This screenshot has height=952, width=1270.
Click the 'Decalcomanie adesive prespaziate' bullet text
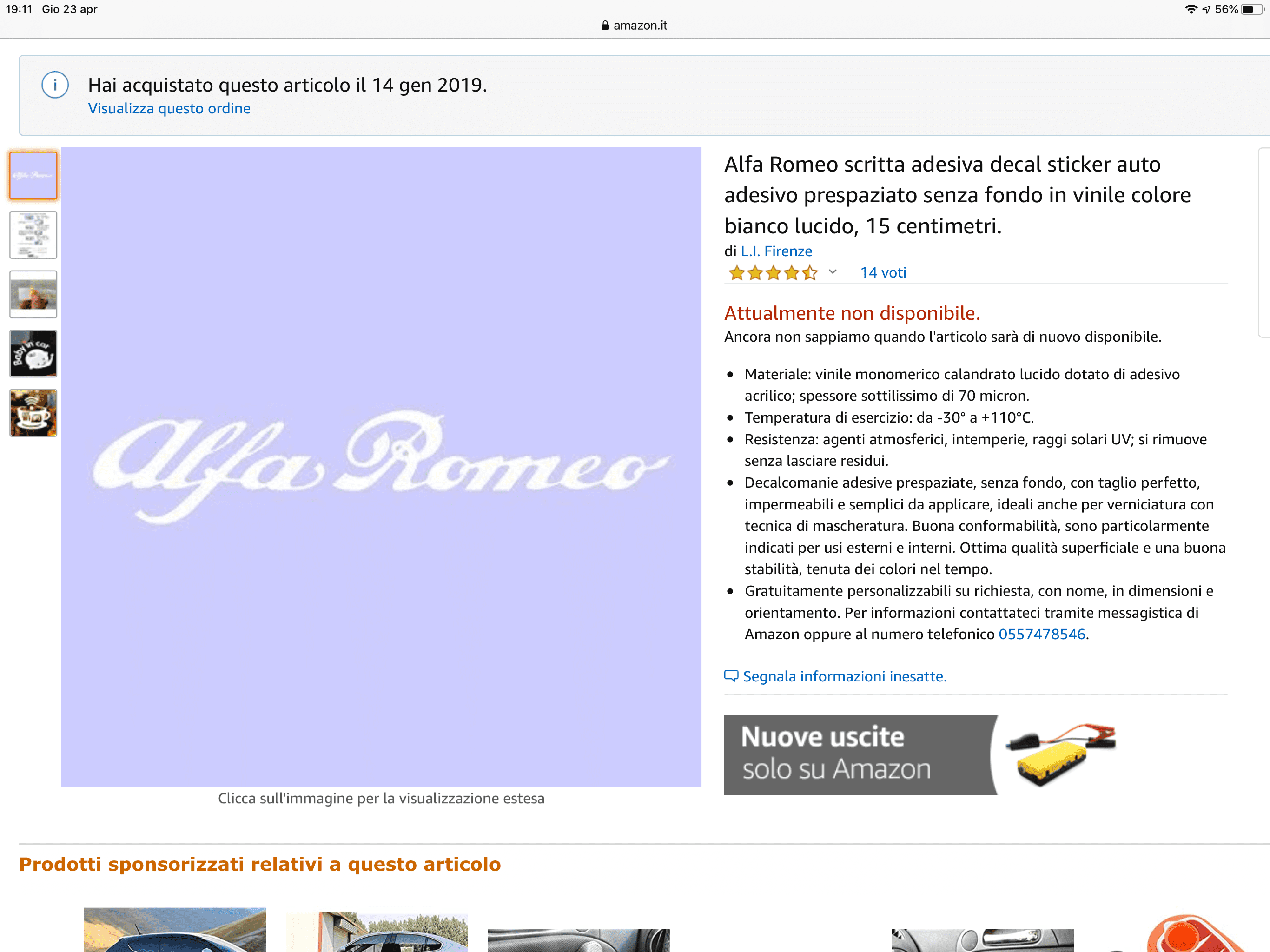tap(985, 525)
